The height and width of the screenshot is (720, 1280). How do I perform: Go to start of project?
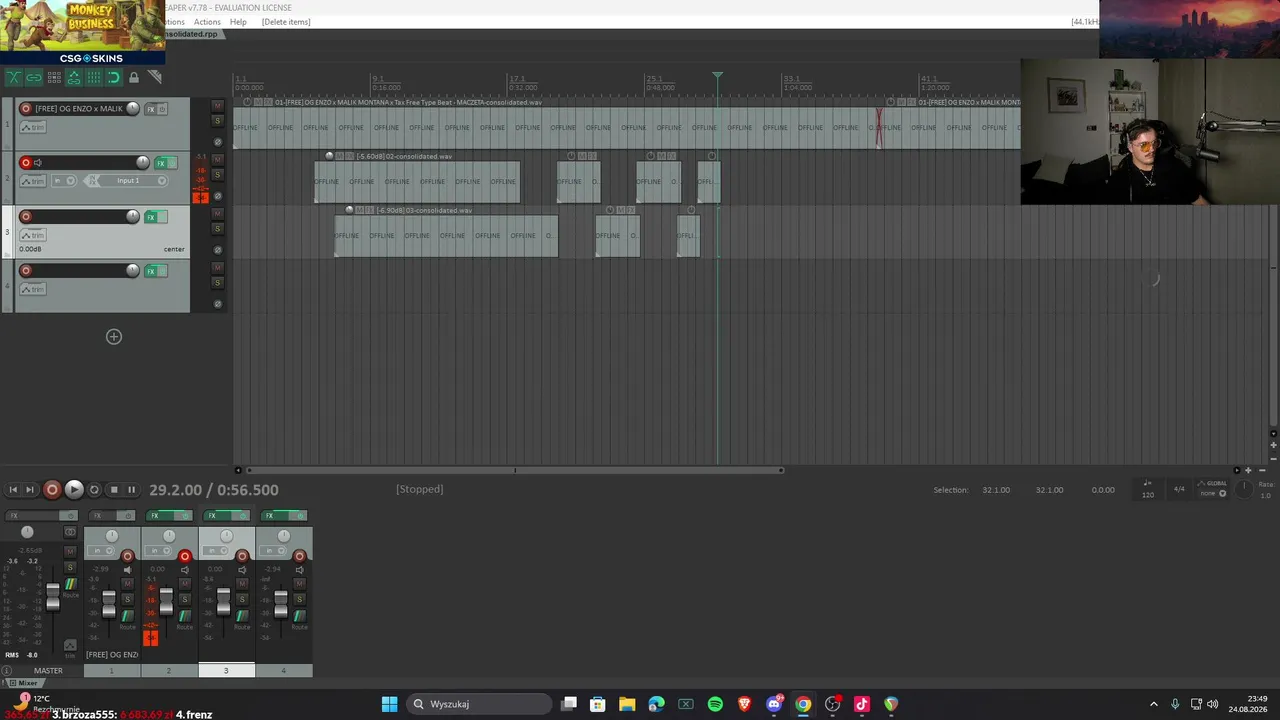(13, 490)
